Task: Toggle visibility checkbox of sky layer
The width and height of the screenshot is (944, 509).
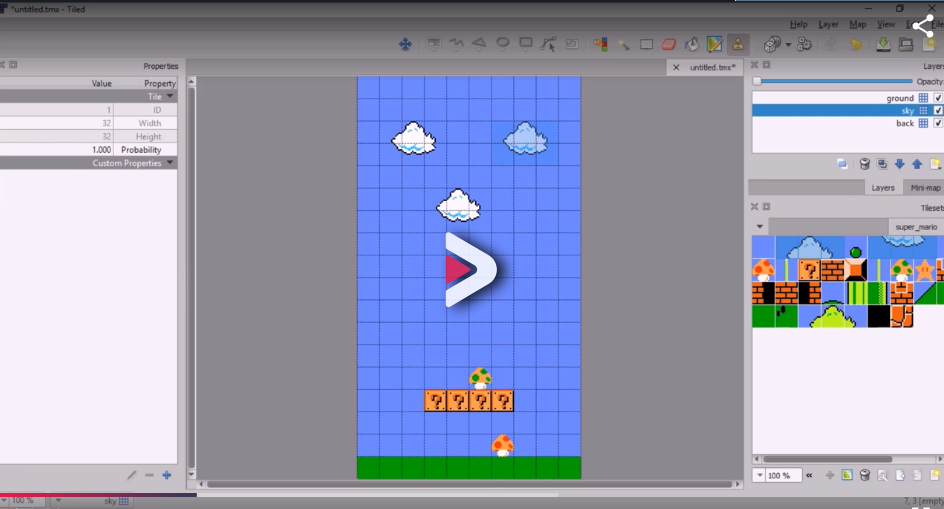Action: pos(938,111)
